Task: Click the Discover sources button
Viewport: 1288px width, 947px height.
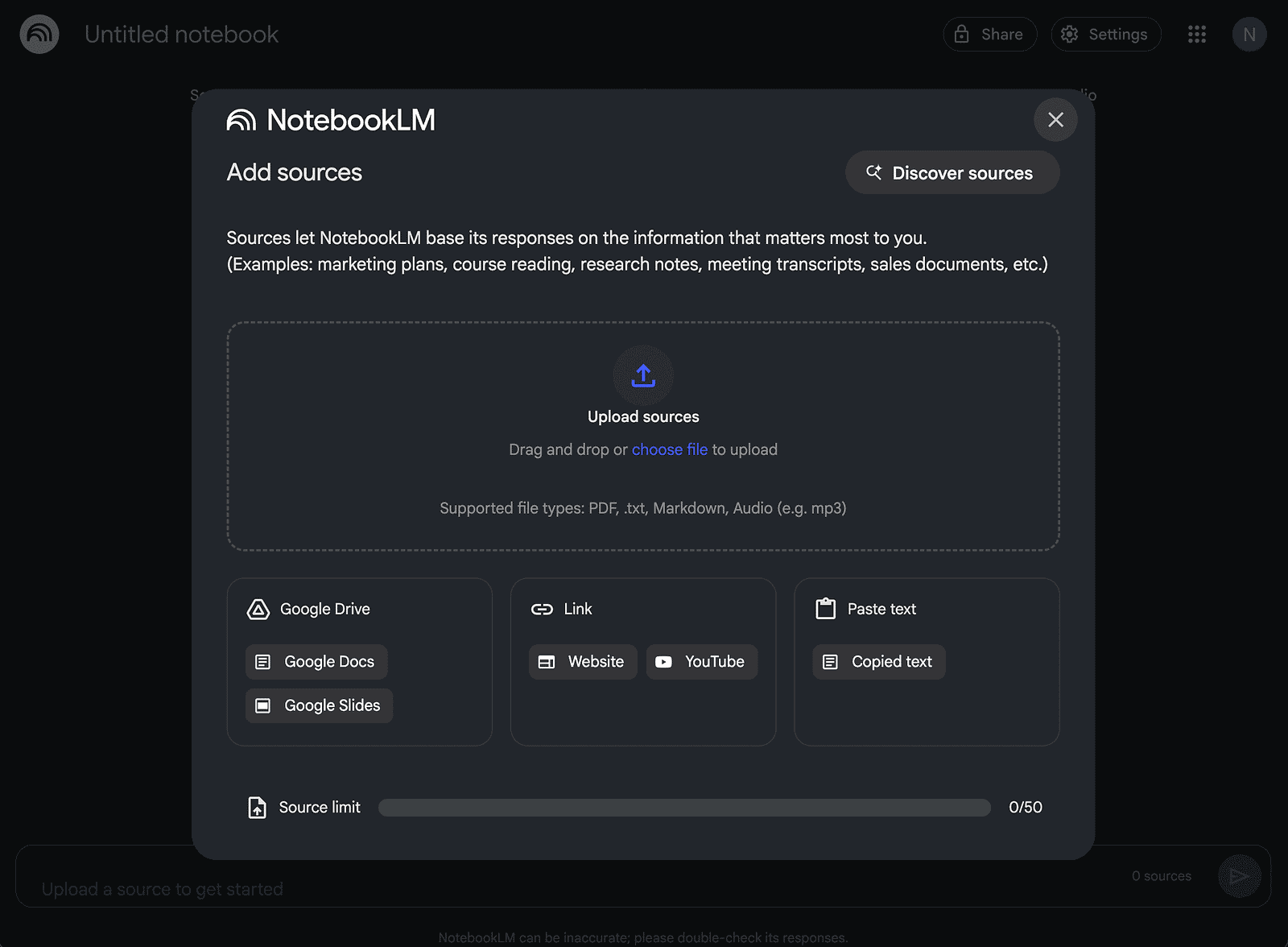Action: pos(952,172)
